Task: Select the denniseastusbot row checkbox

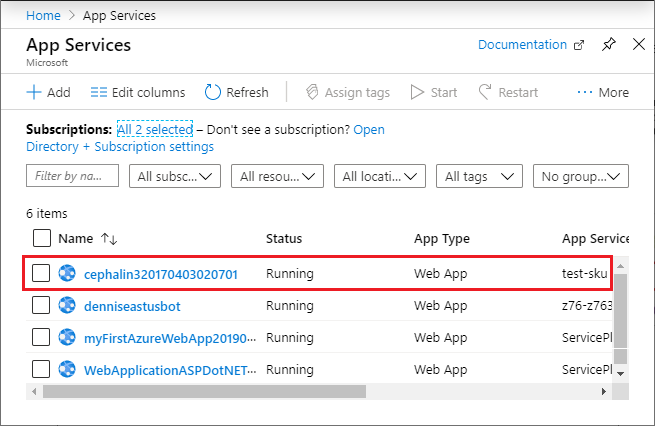Action: click(41, 305)
